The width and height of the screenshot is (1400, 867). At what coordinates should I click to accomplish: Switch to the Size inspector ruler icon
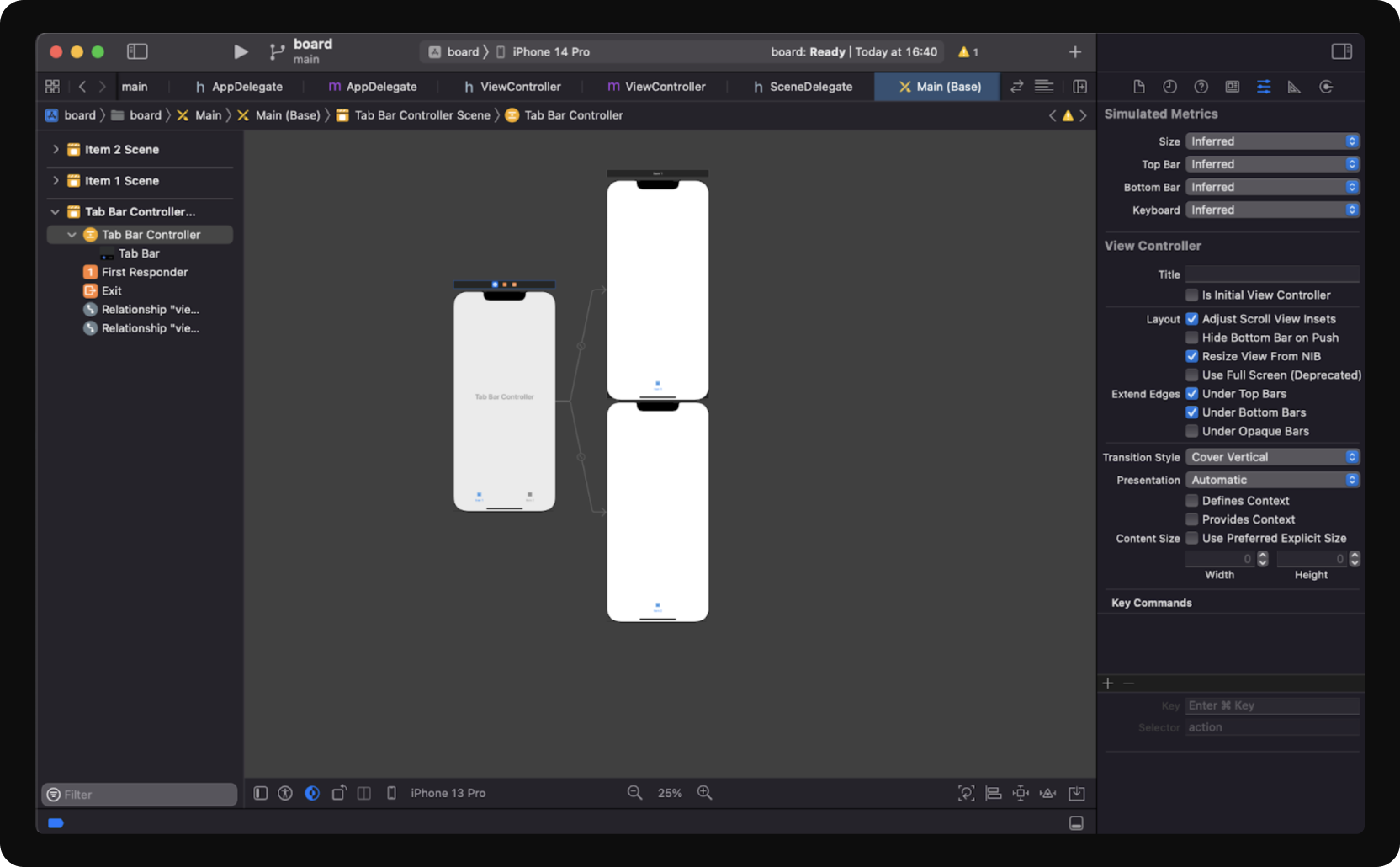1294,87
